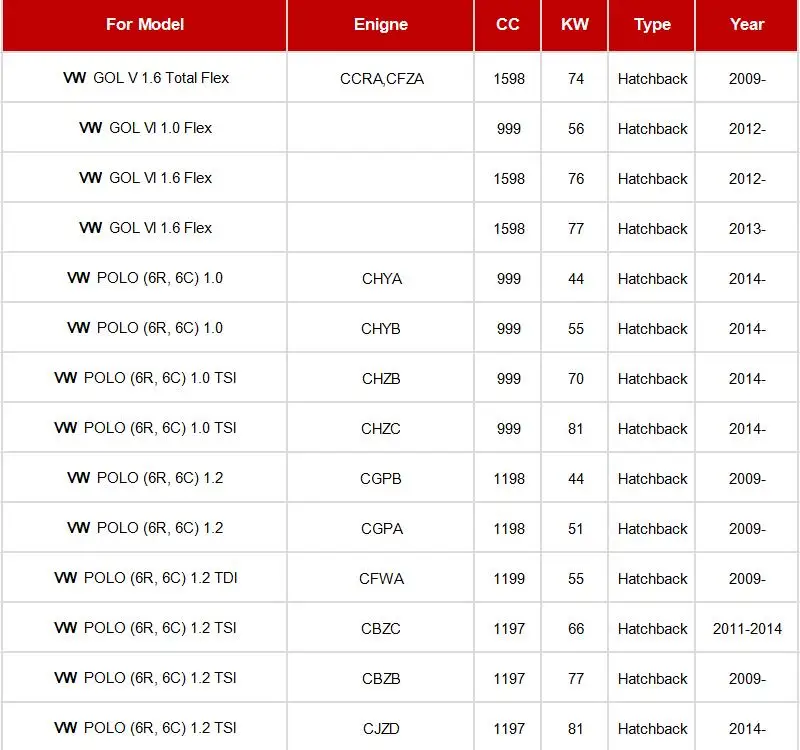The width and height of the screenshot is (800, 750).
Task: Select "VW POLO (6R, 6C) 1.2" in the CGPA row
Action: click(145, 528)
